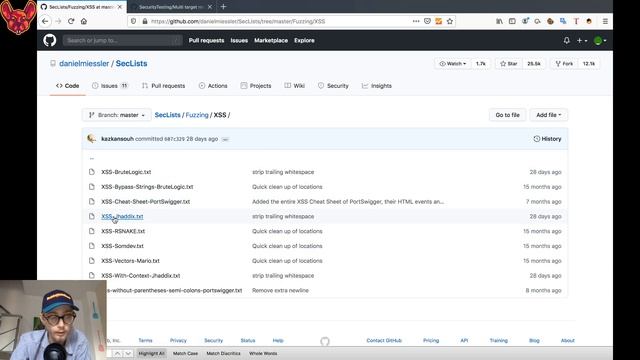Jump to previous find match arrow
Viewport: 640px width, 360px height.
coord(117,353)
